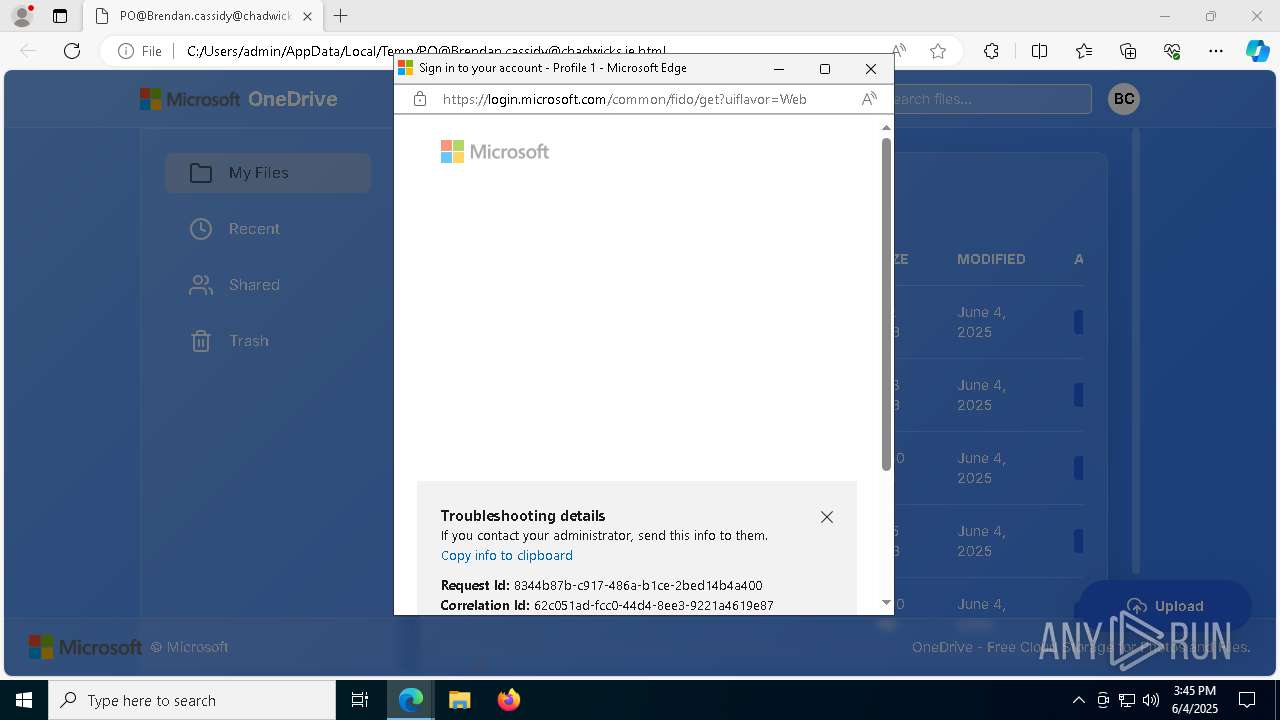Open the Extensions puzzle icon
This screenshot has width=1280, height=720.
[x=991, y=51]
